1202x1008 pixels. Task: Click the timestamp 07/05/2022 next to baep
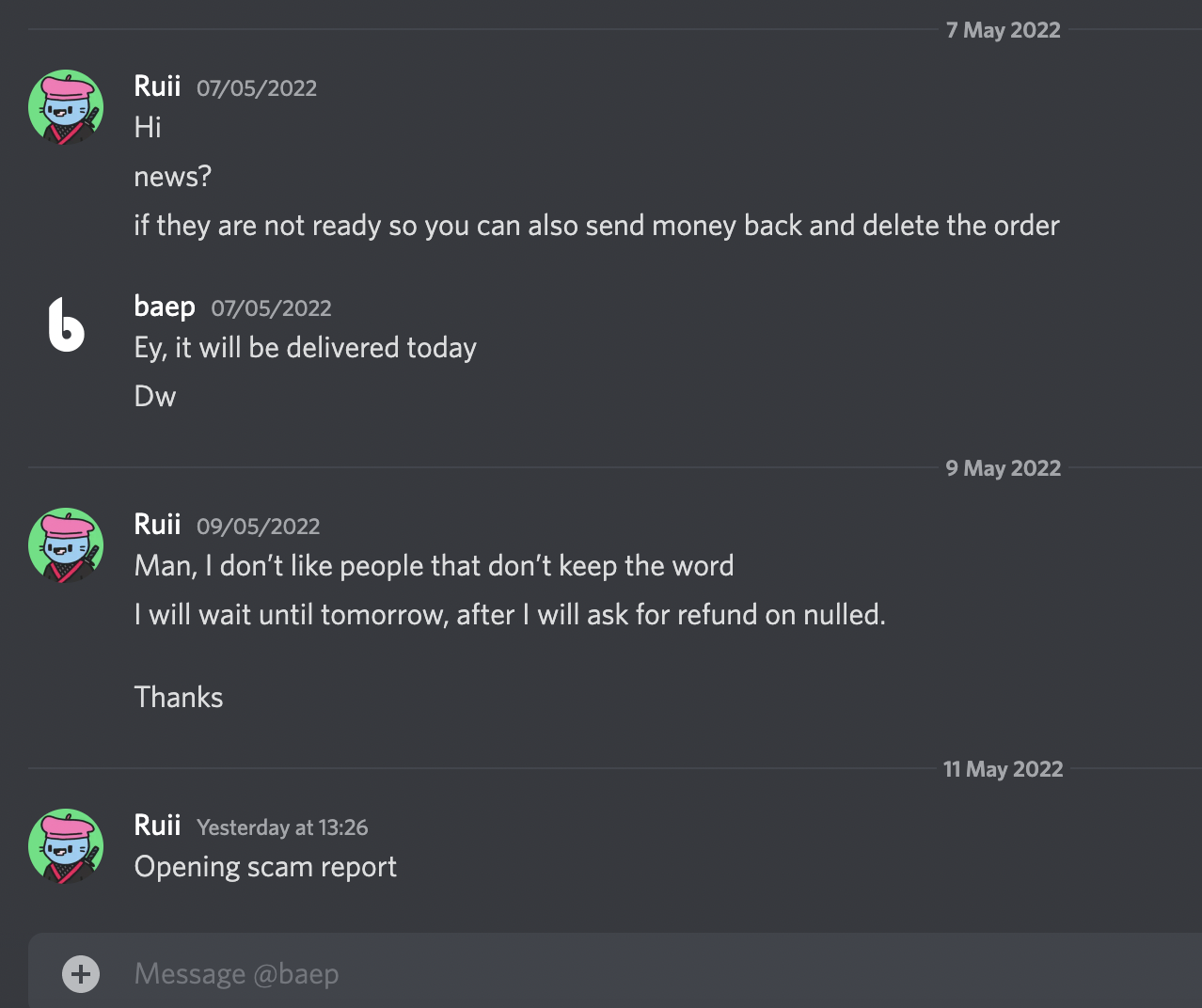pyautogui.click(x=272, y=308)
